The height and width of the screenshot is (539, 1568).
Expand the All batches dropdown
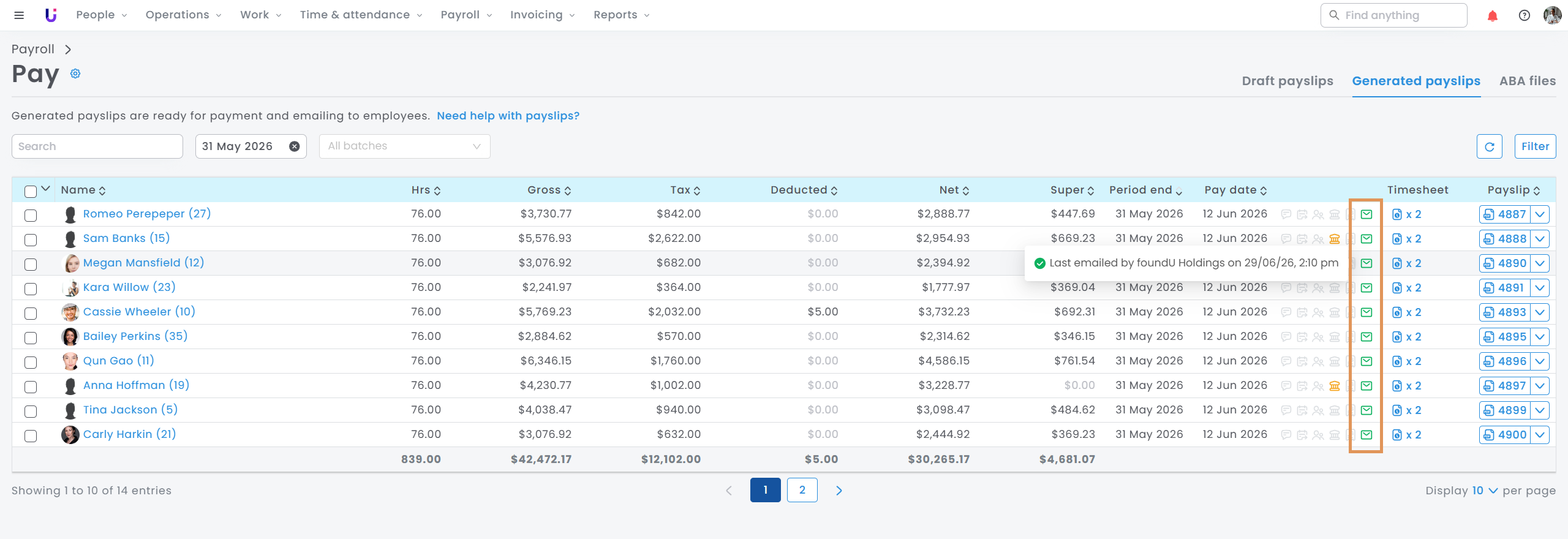point(404,146)
